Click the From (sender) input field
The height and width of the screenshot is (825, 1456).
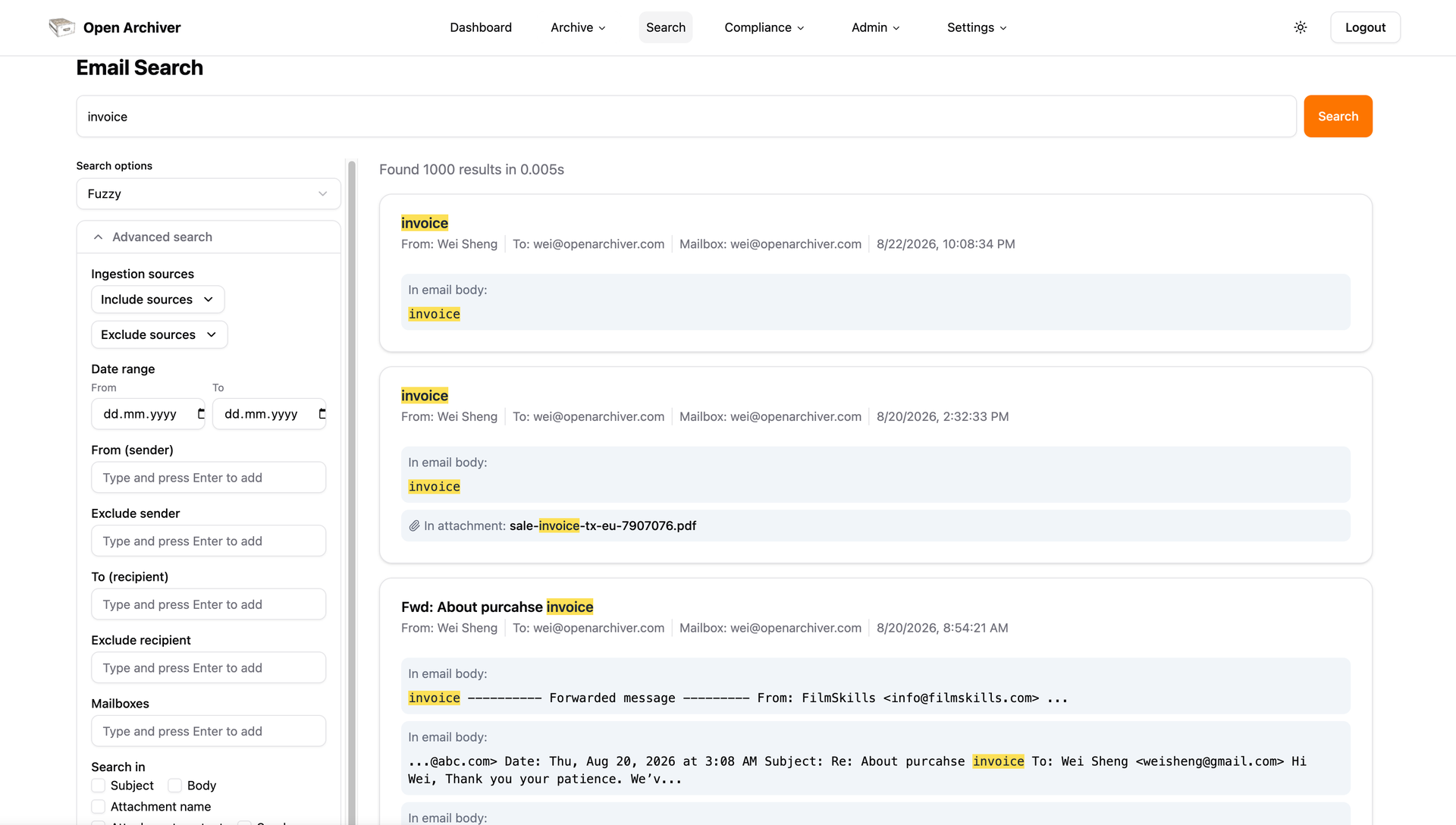(209, 478)
